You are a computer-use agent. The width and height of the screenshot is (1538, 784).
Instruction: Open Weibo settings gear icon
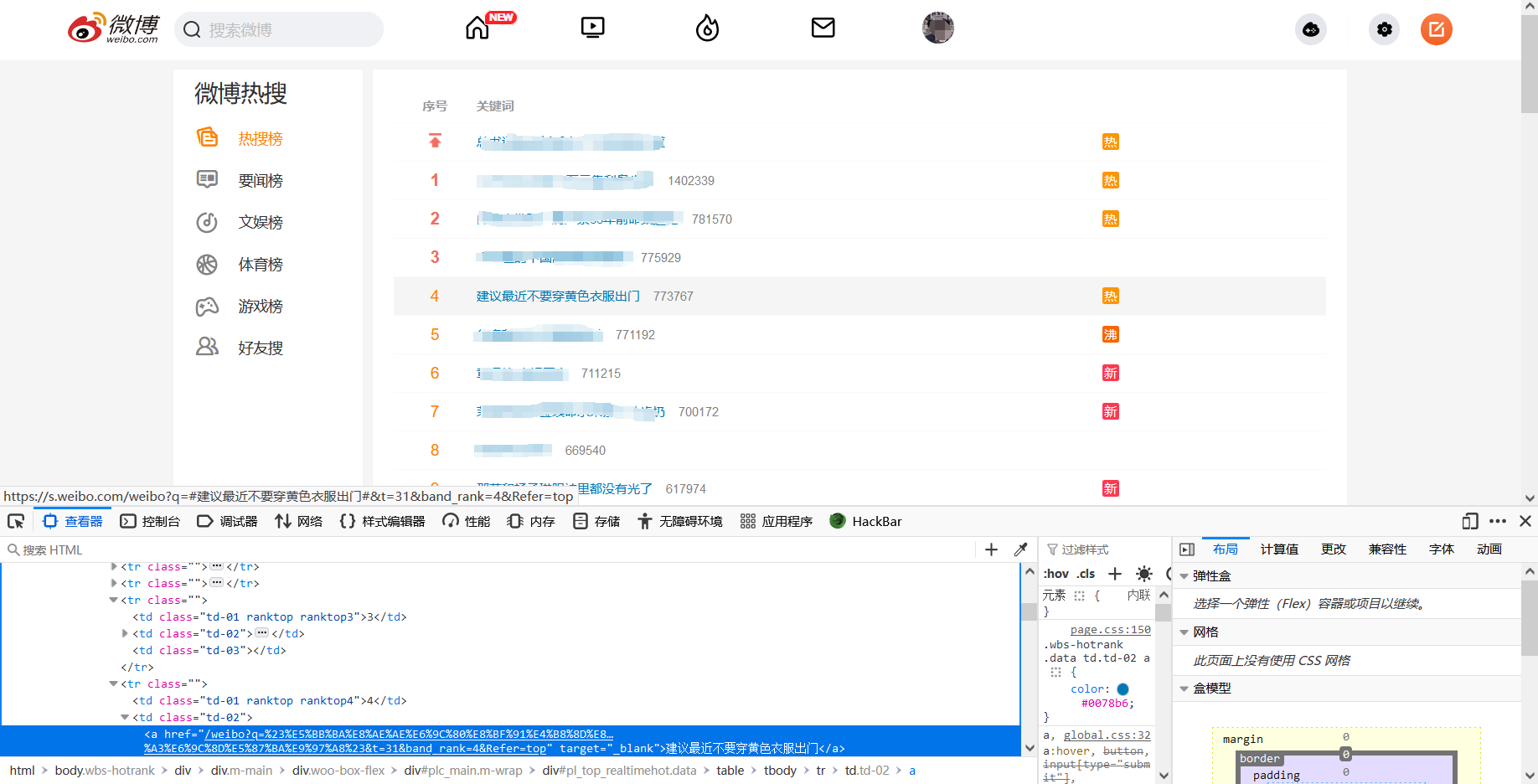[1384, 29]
